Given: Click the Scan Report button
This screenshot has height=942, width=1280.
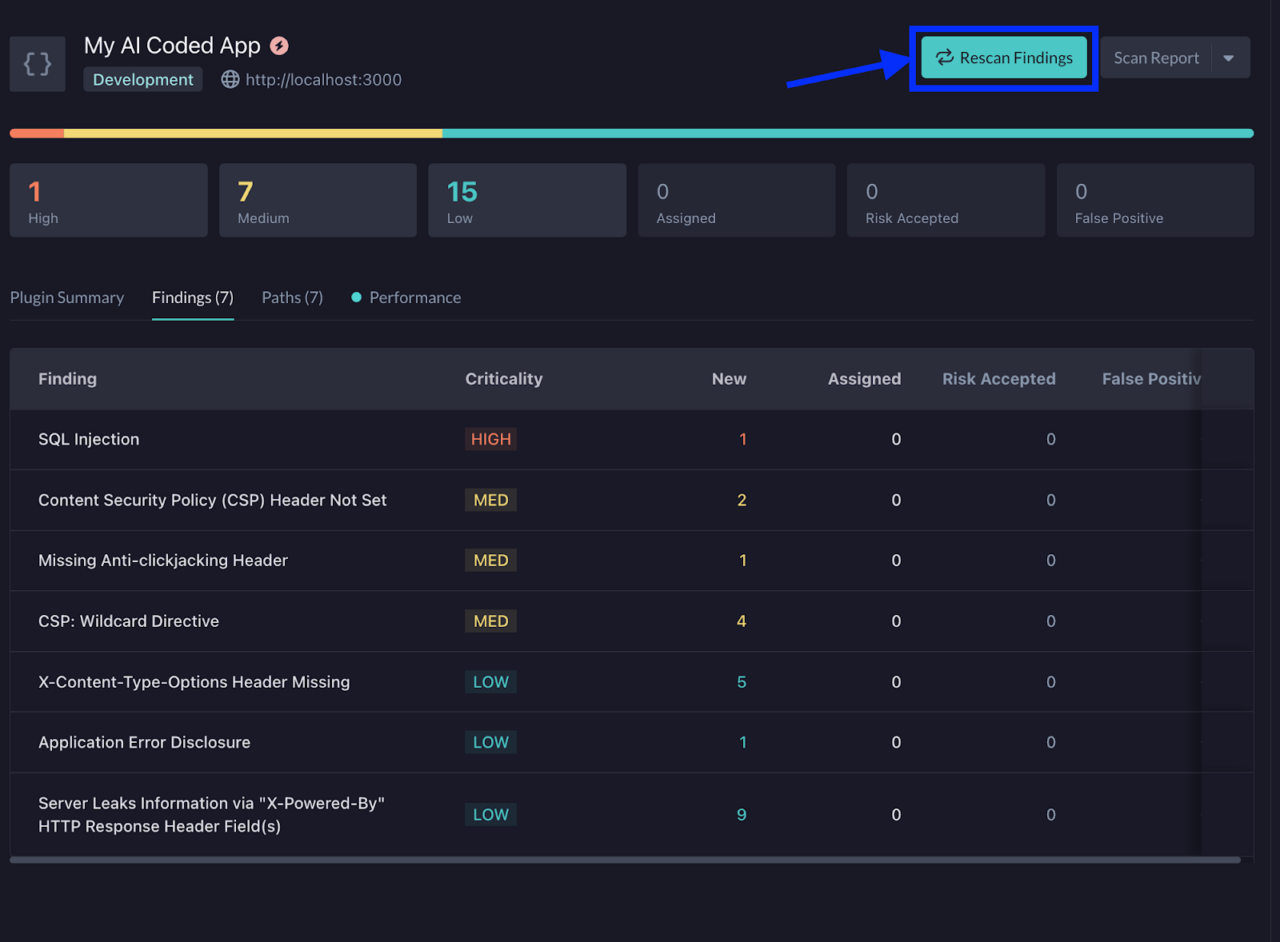Looking at the screenshot, I should (x=1156, y=57).
